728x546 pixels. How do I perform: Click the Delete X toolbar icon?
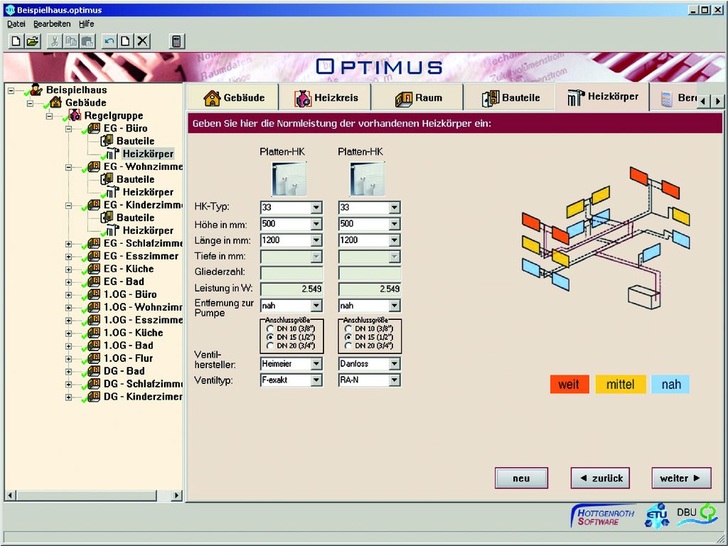(x=143, y=41)
